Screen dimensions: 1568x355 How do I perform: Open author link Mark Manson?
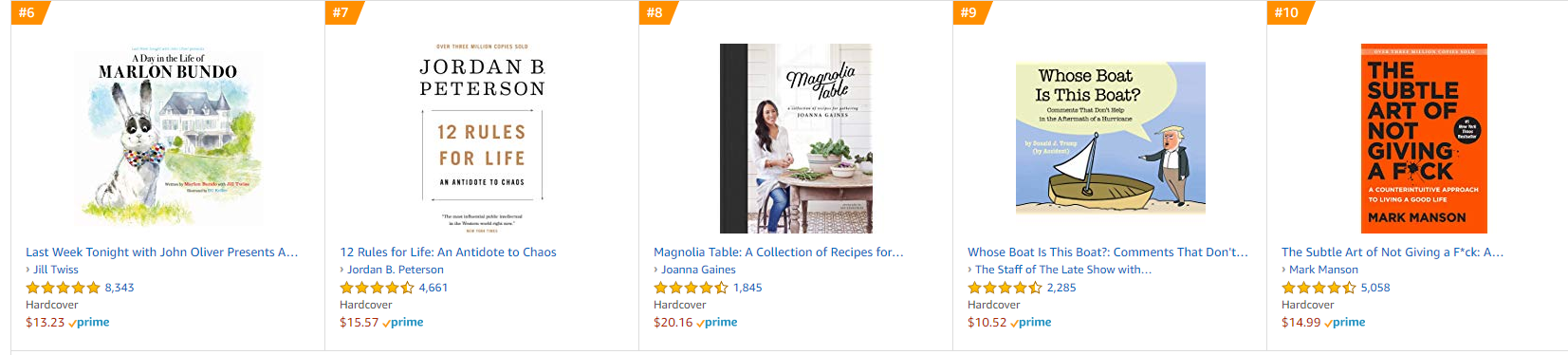click(x=1323, y=270)
